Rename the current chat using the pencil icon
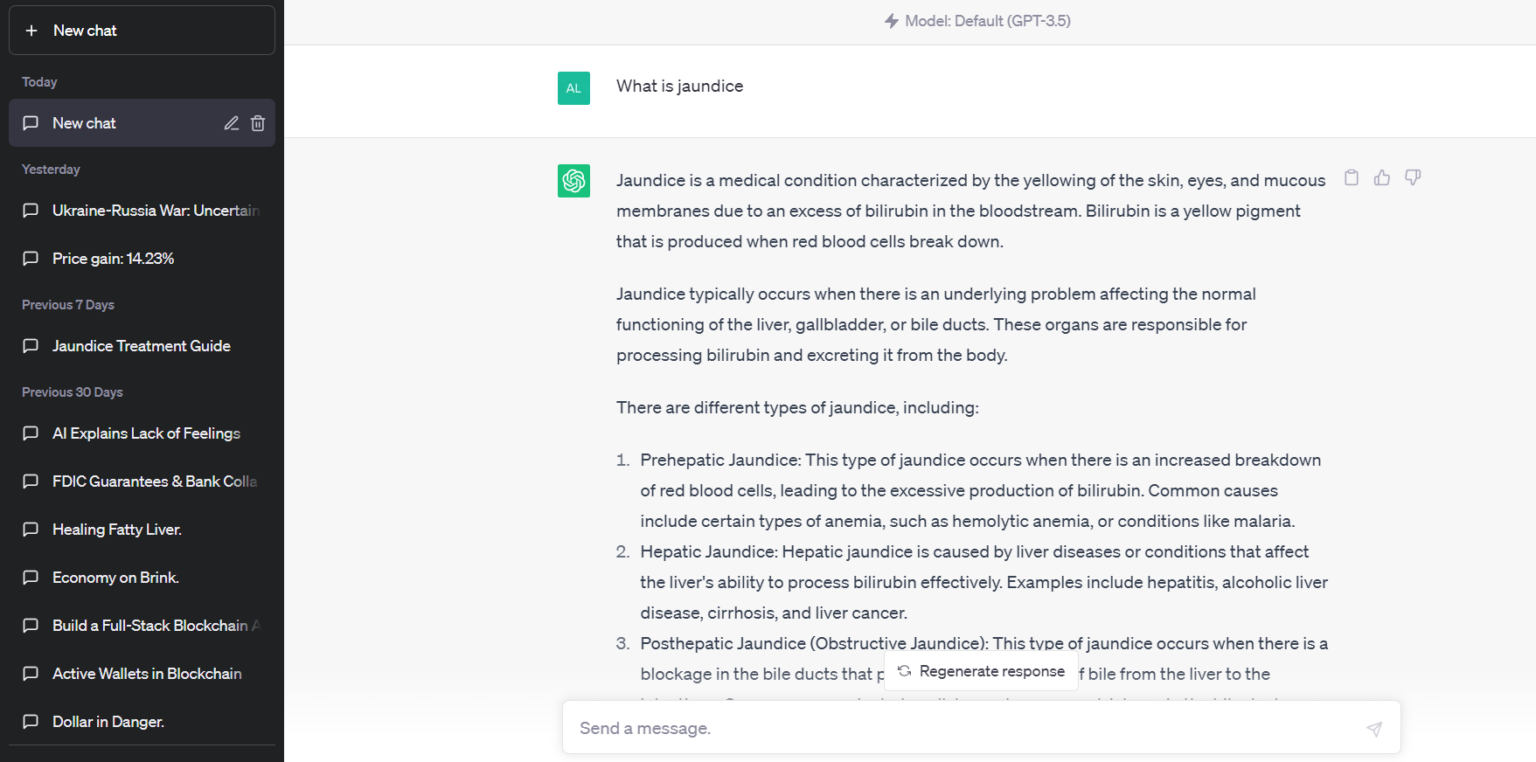The image size is (1536, 762). (231, 122)
